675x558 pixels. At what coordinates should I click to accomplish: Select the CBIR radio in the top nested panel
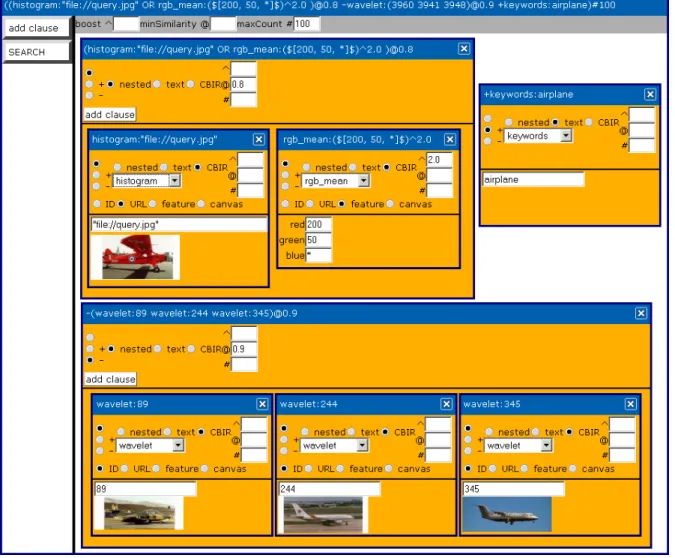(x=191, y=84)
